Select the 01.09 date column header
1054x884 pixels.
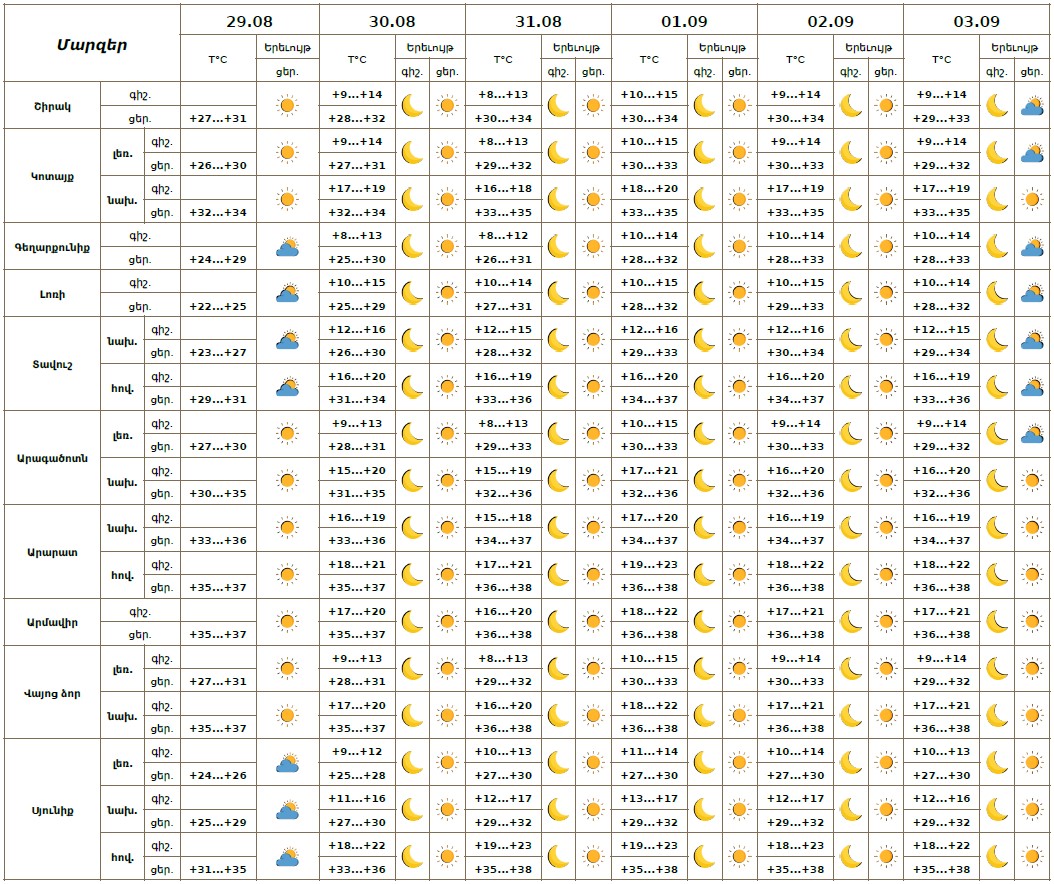[684, 20]
